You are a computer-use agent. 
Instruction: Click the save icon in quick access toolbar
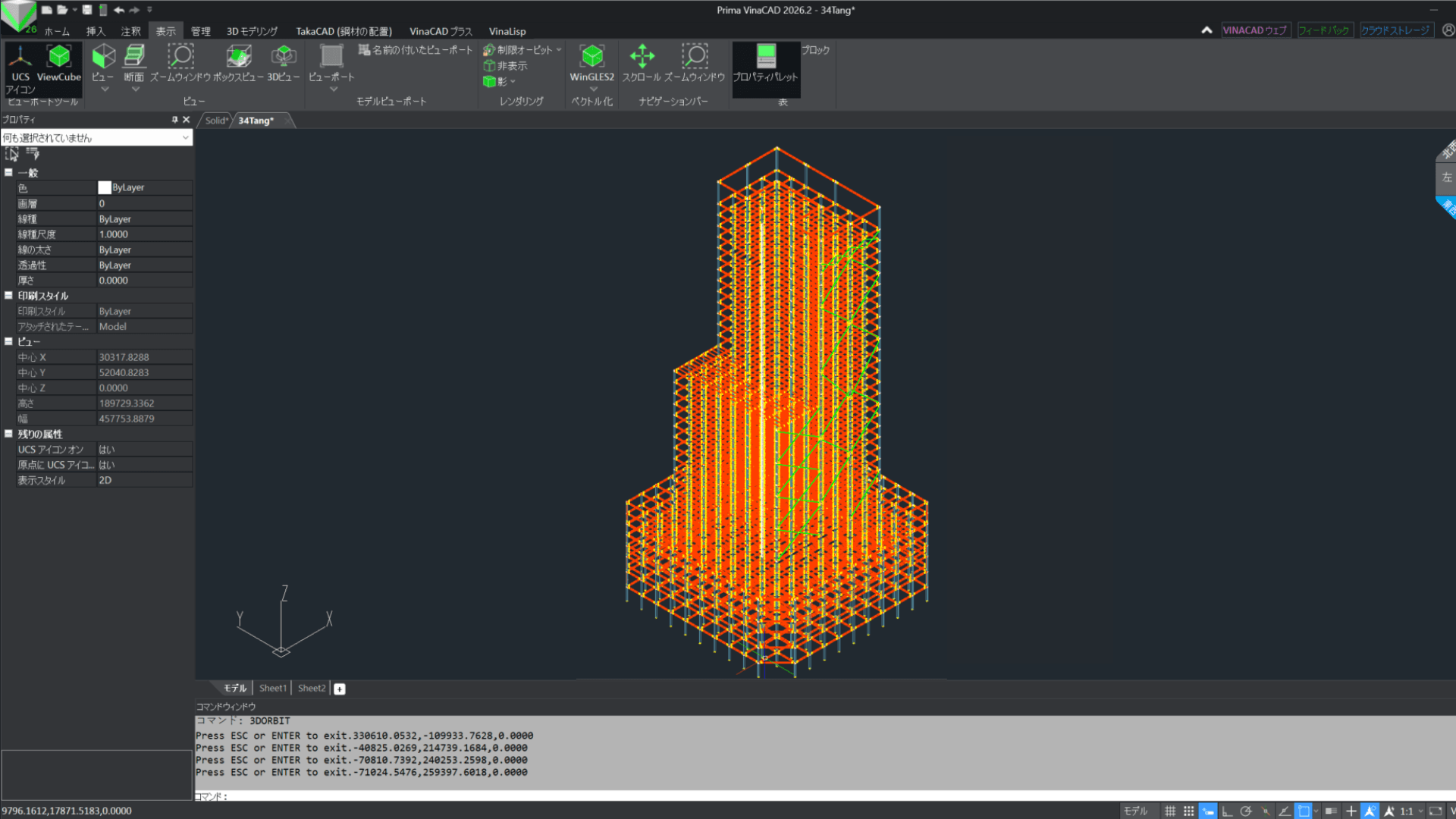coord(87,10)
